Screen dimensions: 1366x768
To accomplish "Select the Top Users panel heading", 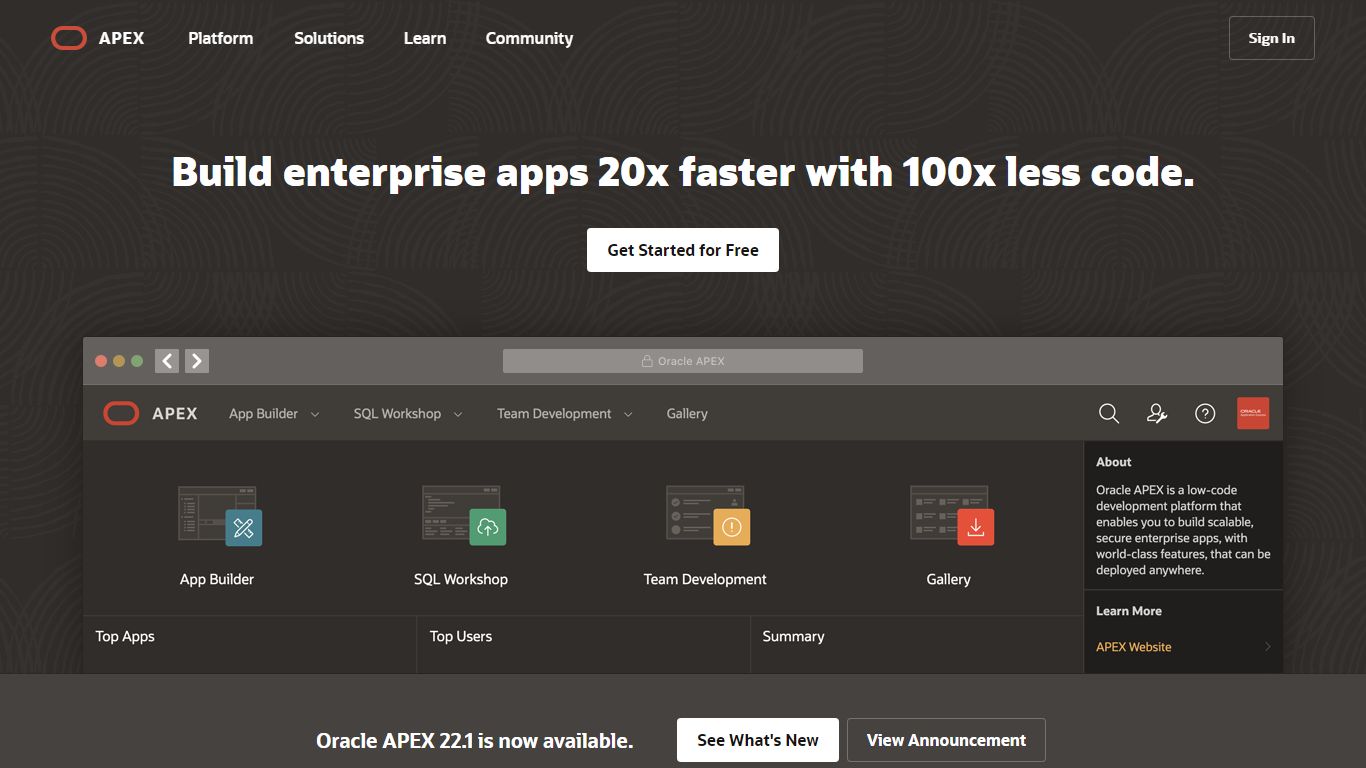I will tap(461, 636).
